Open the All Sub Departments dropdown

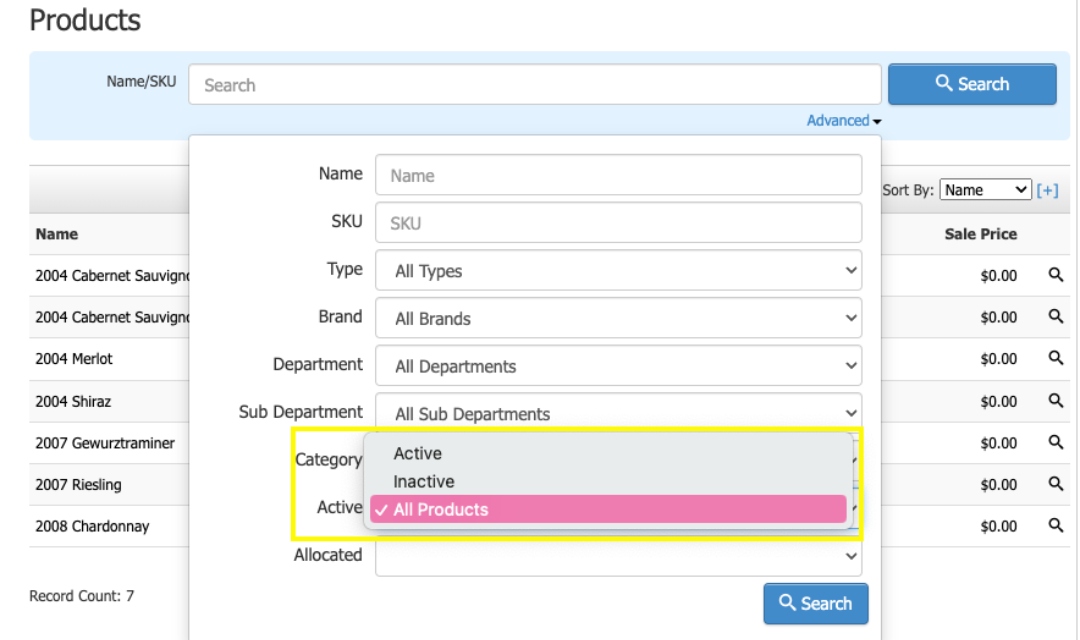618,412
